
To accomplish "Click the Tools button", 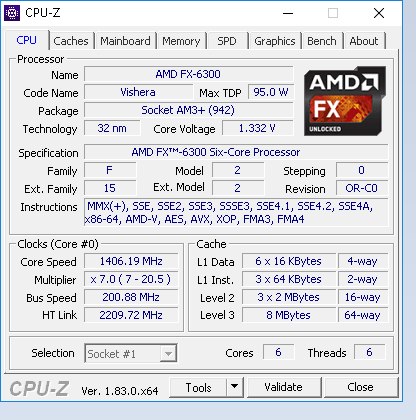I will (198, 387).
